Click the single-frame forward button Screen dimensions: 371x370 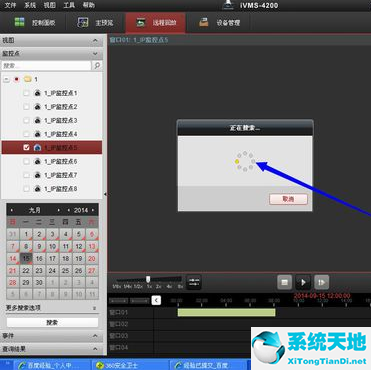tap(322, 282)
